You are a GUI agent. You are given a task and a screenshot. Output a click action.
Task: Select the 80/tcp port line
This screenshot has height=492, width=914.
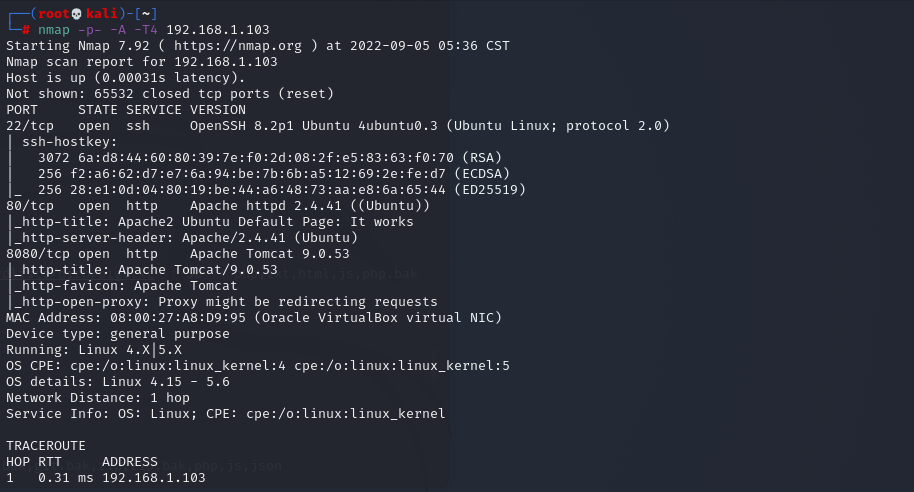click(x=218, y=206)
